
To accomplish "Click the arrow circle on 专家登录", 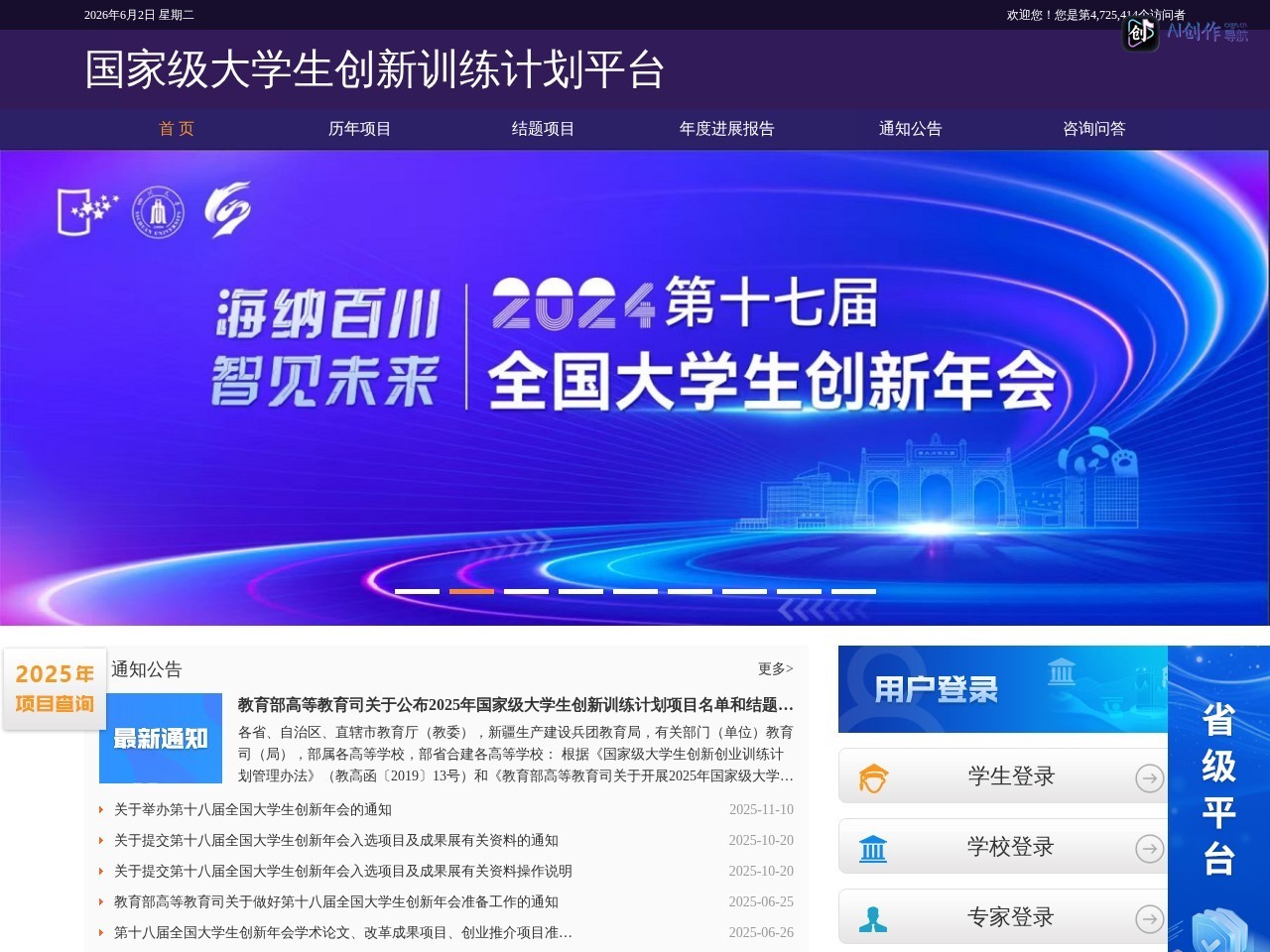I will coord(1150,919).
